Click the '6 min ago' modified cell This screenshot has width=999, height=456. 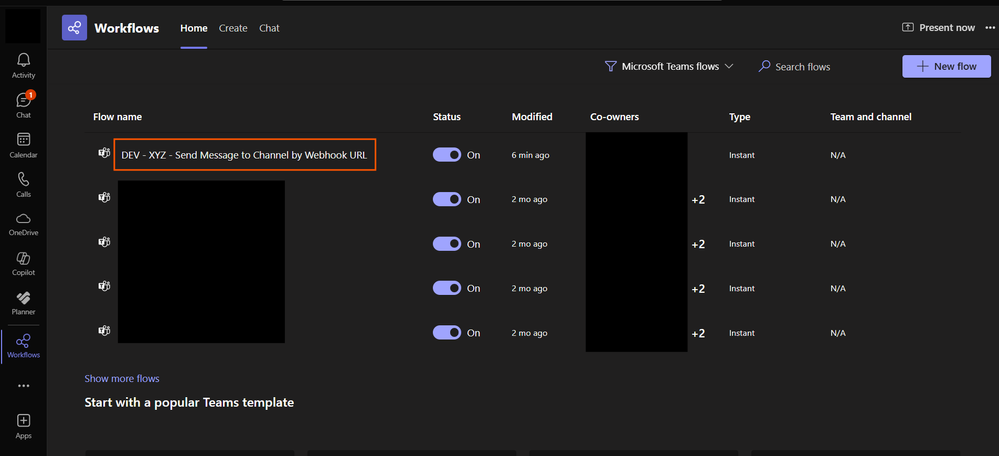point(530,155)
